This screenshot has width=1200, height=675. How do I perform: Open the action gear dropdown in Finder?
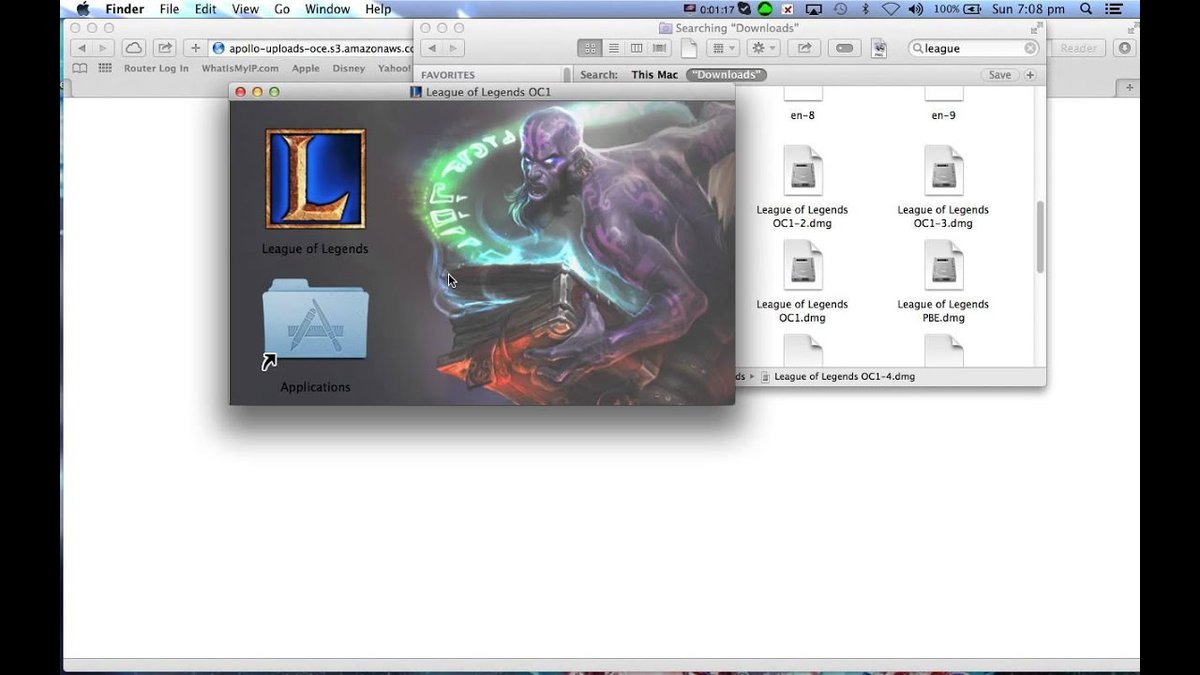[763, 48]
